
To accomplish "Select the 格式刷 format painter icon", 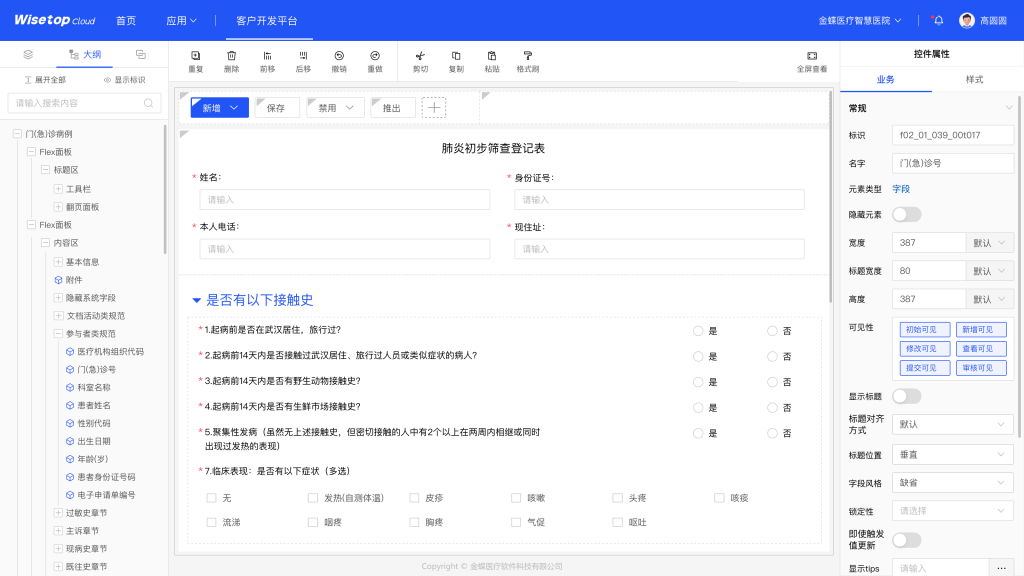I will click(528, 56).
